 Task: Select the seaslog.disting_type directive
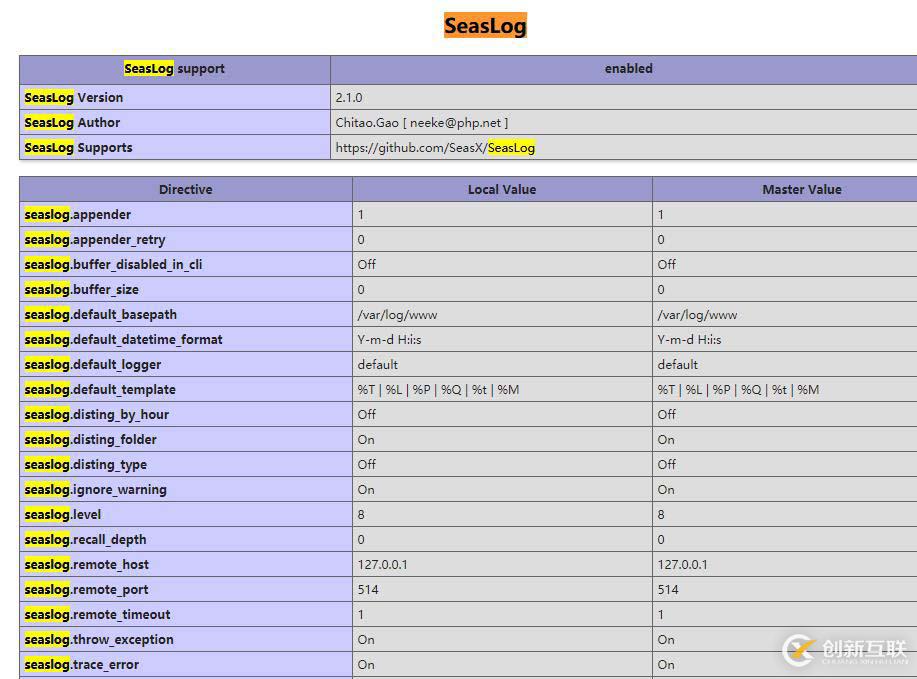pos(85,465)
